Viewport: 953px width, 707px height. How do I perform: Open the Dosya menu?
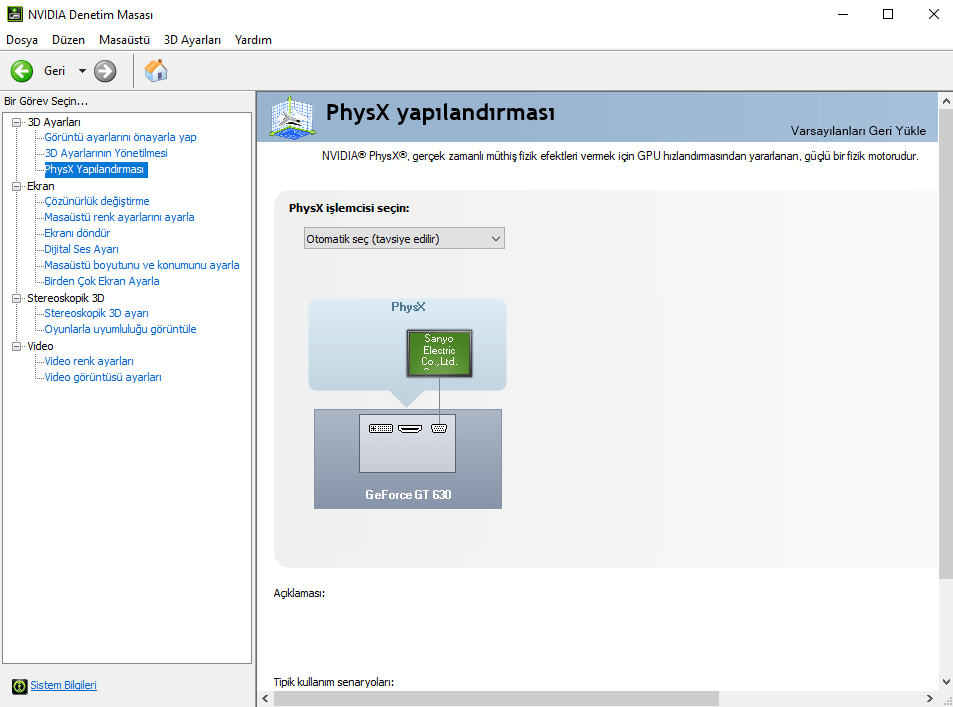[22, 40]
